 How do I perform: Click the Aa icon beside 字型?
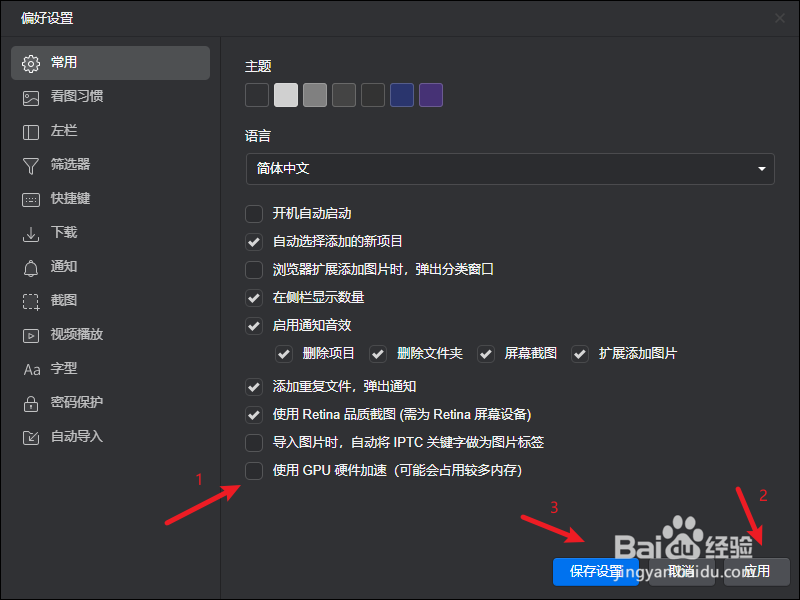point(32,369)
